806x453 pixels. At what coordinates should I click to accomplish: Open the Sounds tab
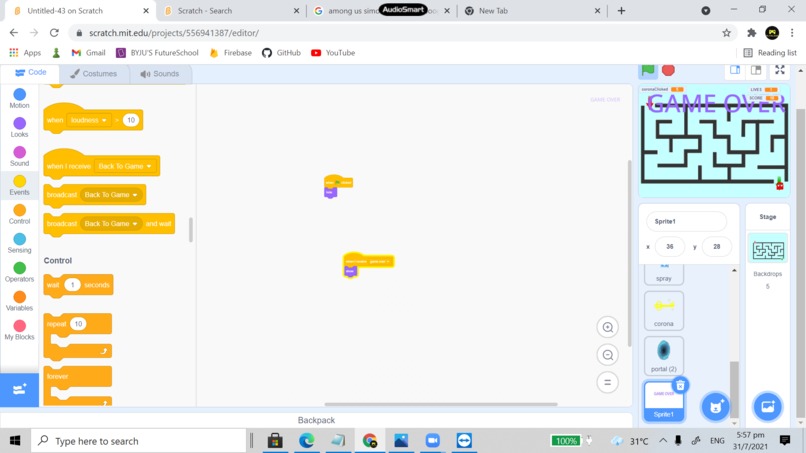click(159, 74)
